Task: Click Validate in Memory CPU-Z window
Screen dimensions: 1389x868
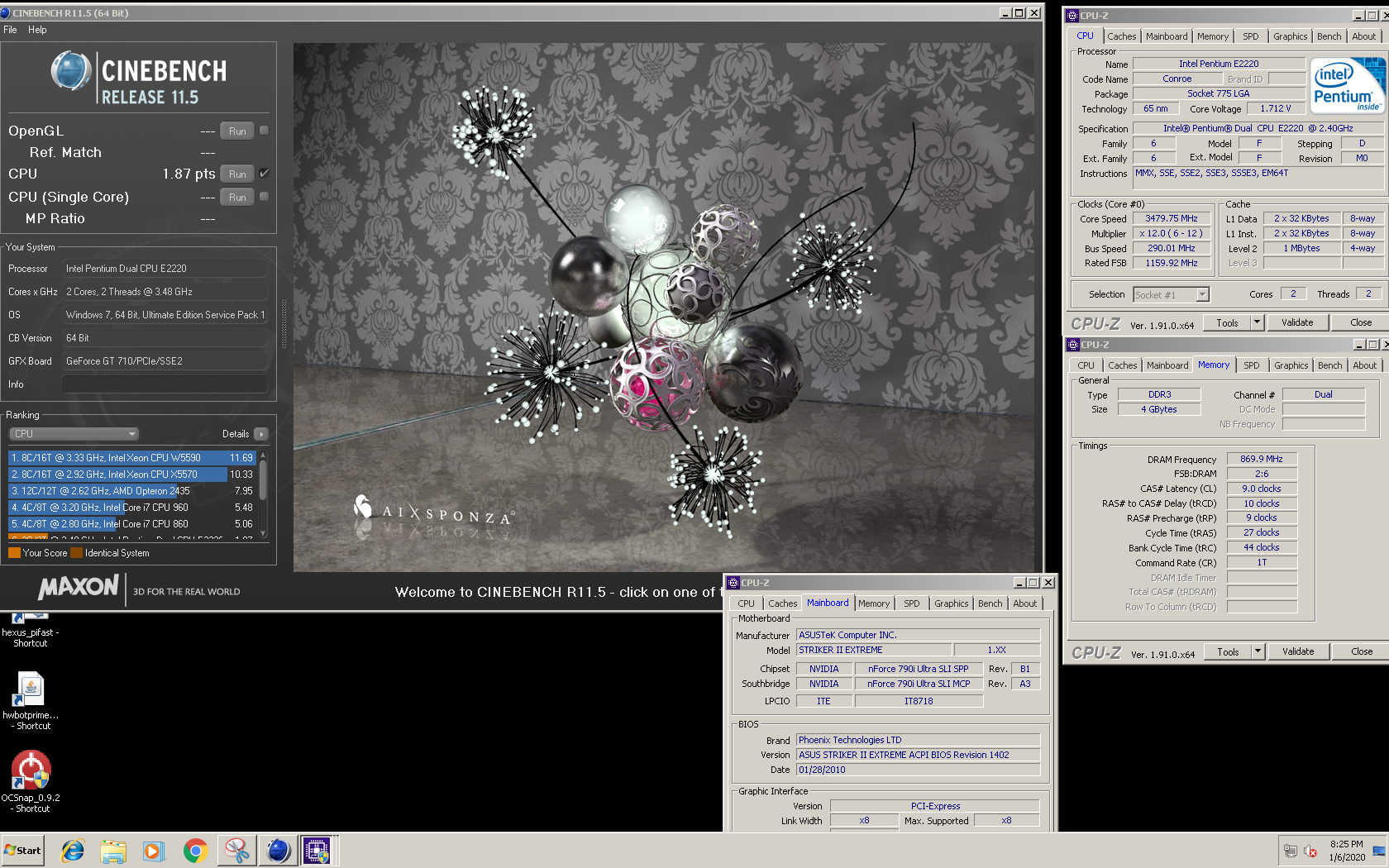Action: (1298, 651)
